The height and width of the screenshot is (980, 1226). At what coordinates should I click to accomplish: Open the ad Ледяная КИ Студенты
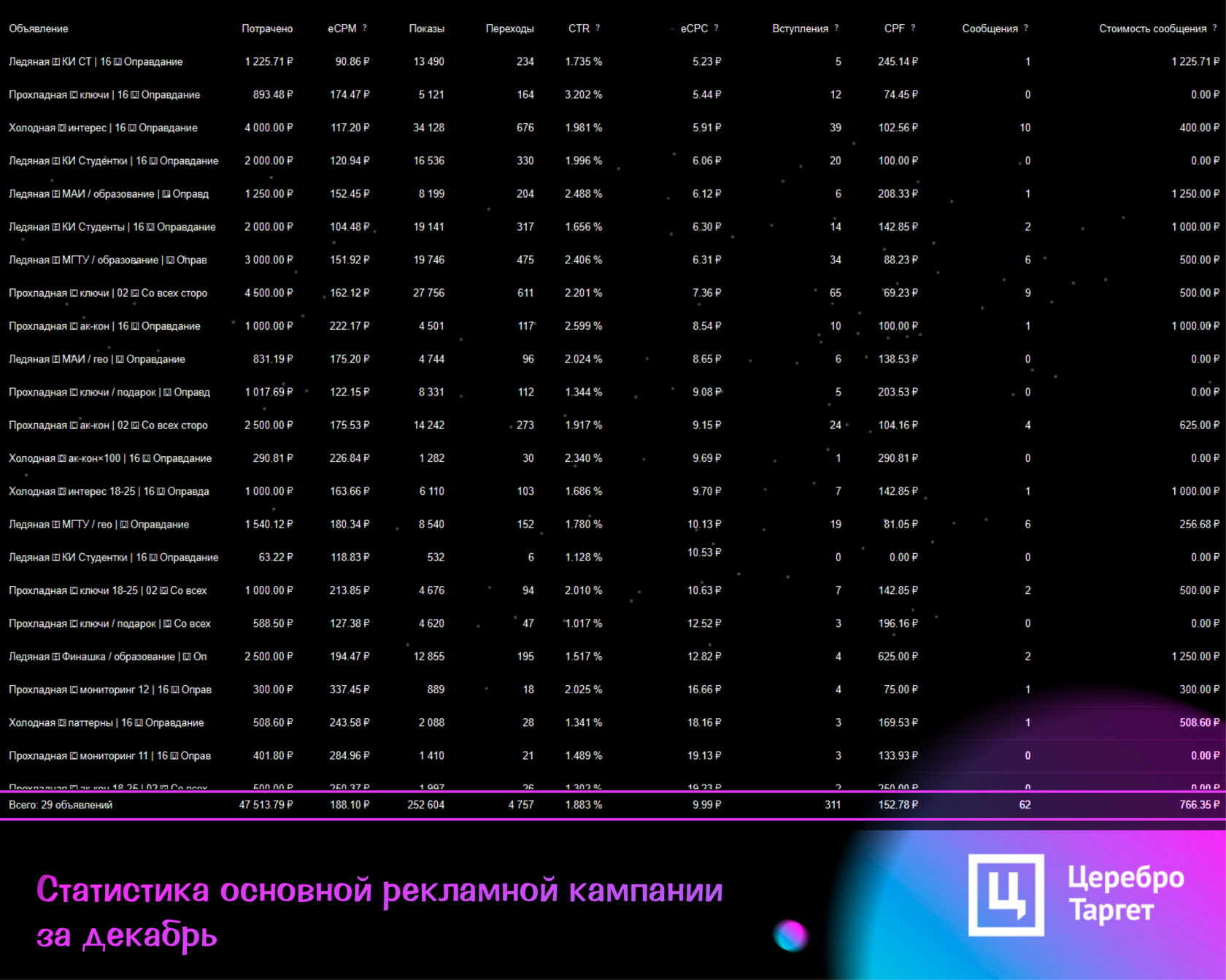click(x=112, y=227)
